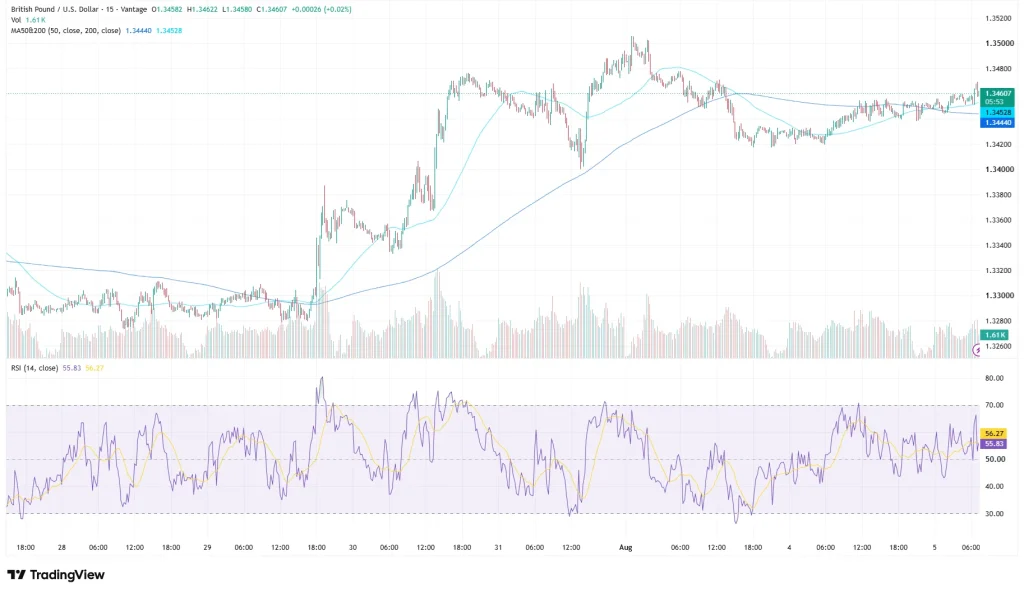Click the 30 date label on time axis

353,547
